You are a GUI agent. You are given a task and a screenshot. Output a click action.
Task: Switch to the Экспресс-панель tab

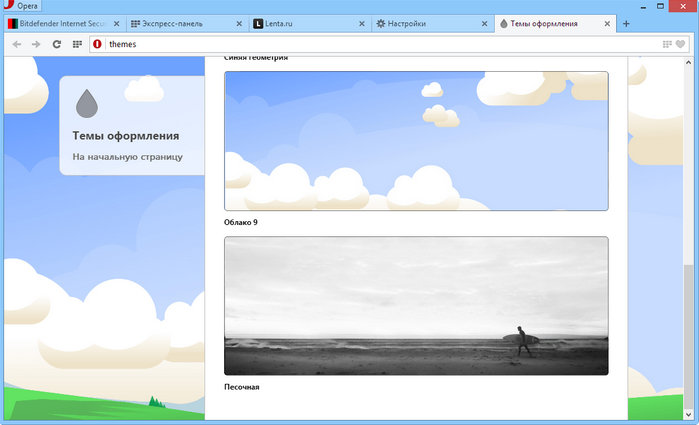(x=186, y=24)
